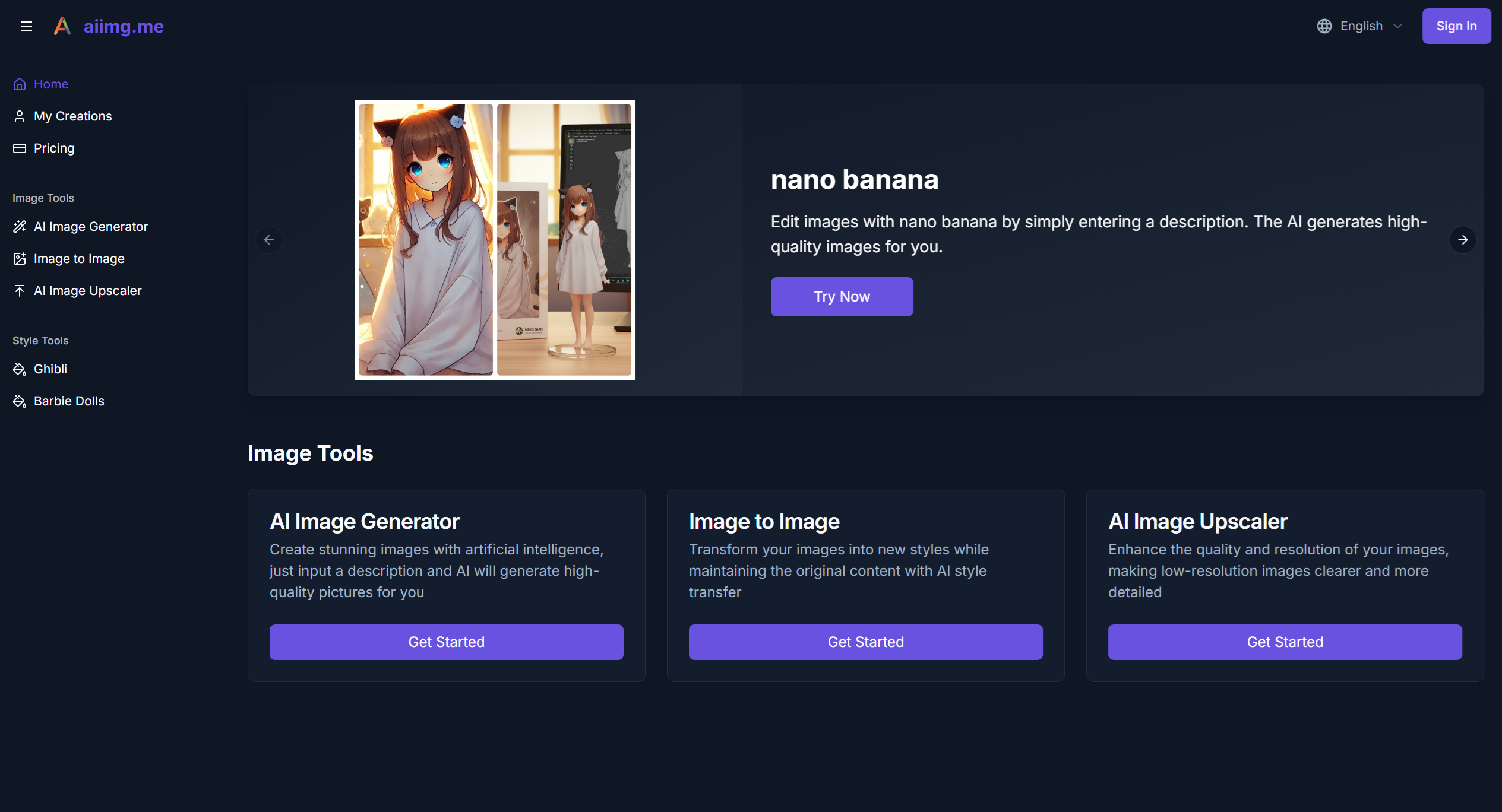Click the Home house icon
The image size is (1502, 812).
pyautogui.click(x=20, y=84)
